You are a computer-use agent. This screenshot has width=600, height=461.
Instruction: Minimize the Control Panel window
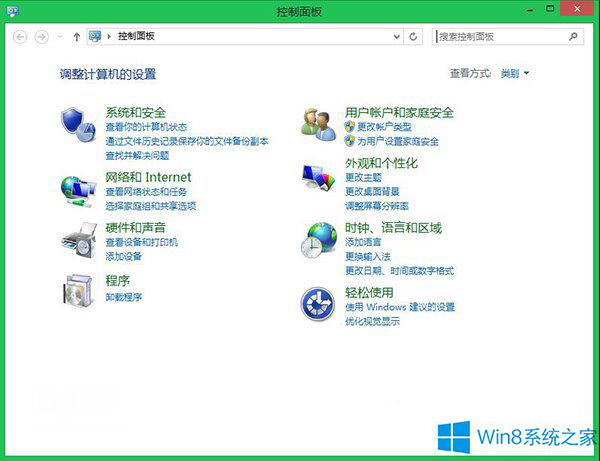click(530, 9)
